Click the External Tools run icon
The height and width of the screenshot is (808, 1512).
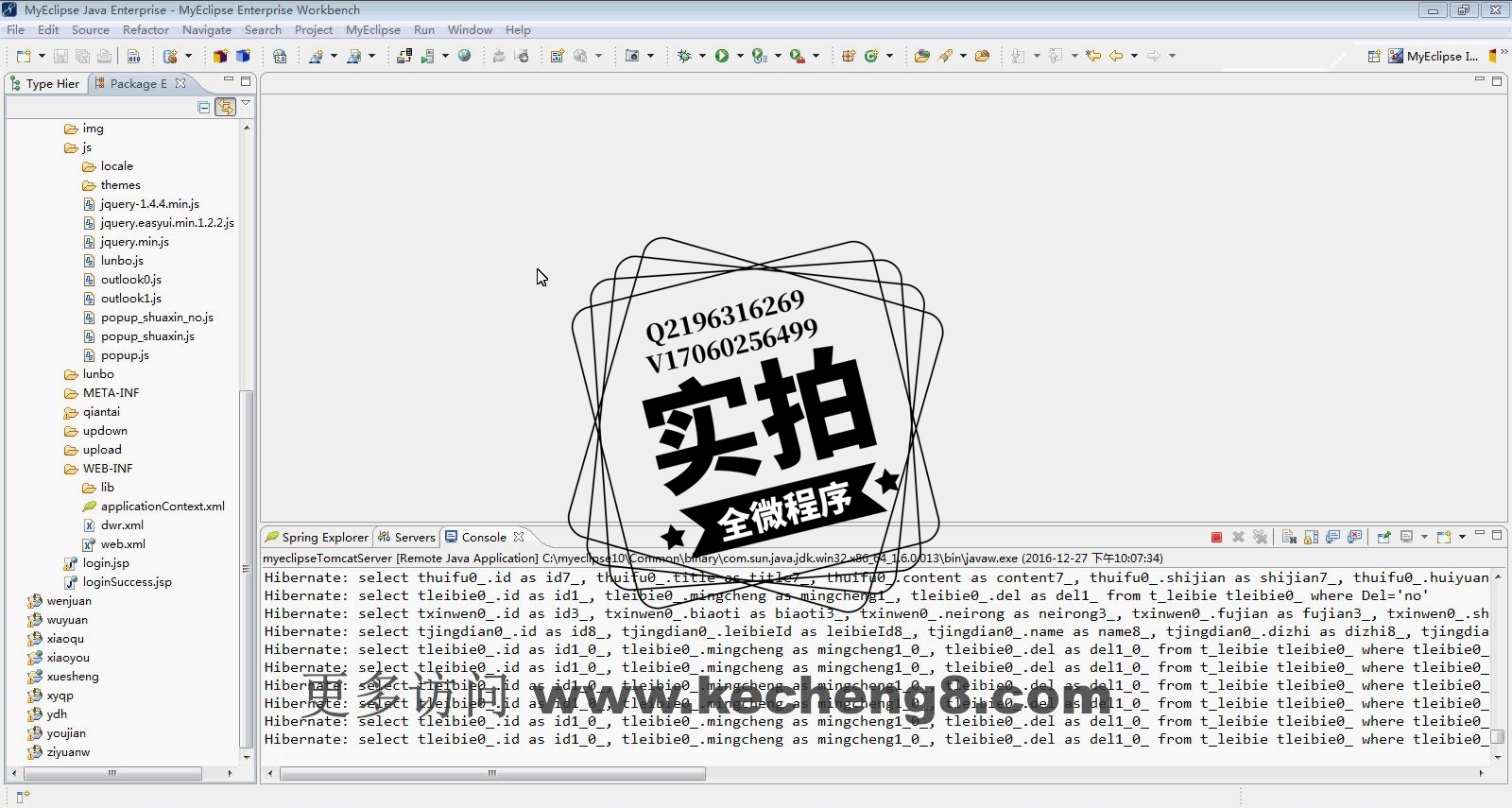point(797,56)
